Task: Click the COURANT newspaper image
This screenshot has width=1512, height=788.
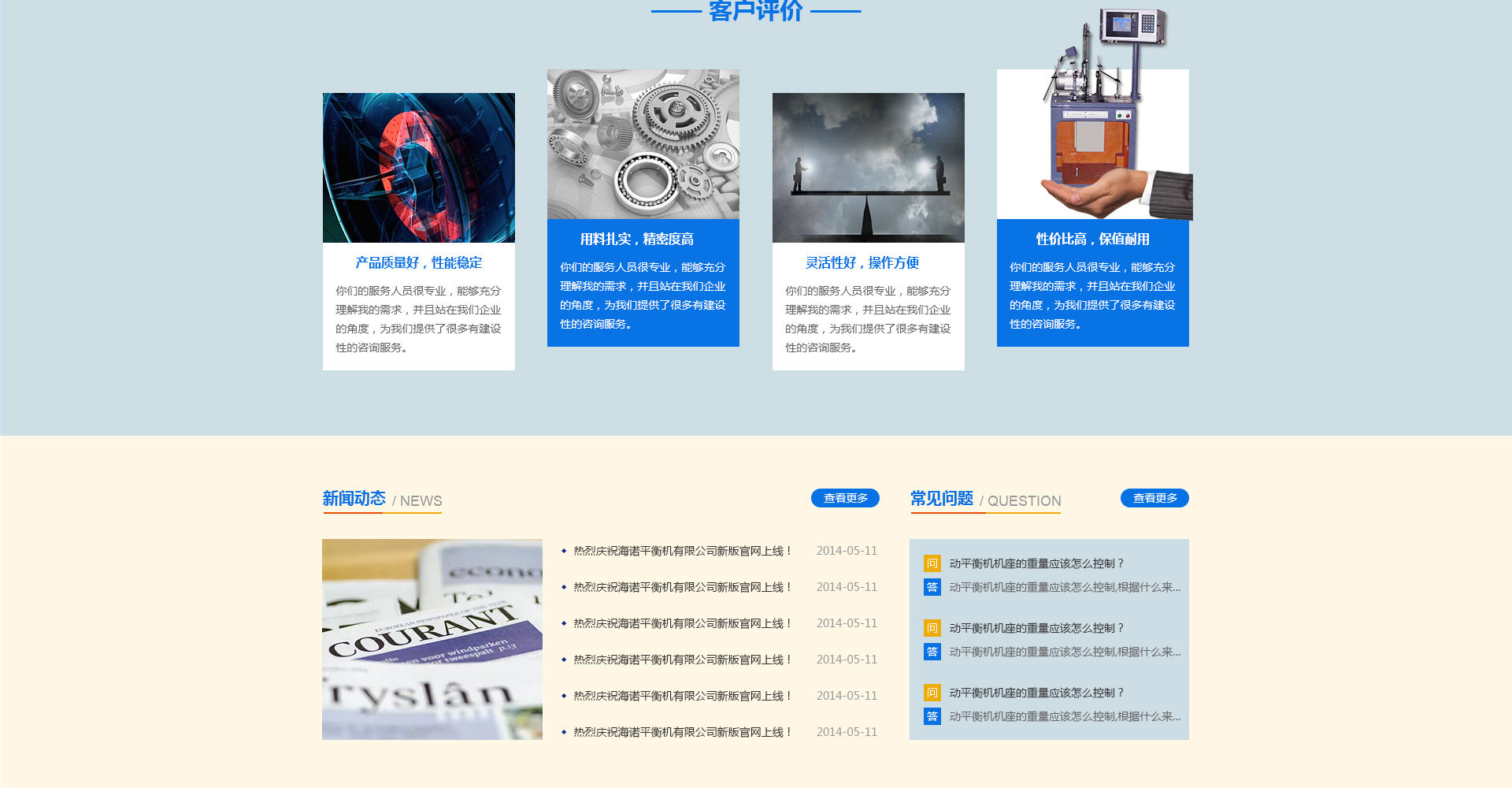Action: click(432, 639)
